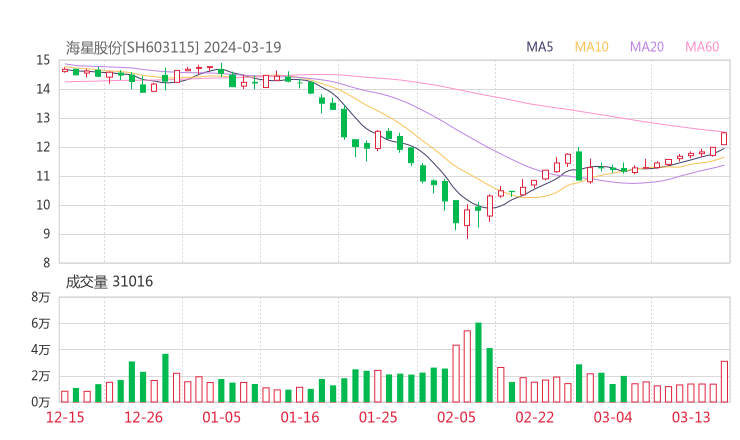Click the price axis value 12

coord(43,147)
